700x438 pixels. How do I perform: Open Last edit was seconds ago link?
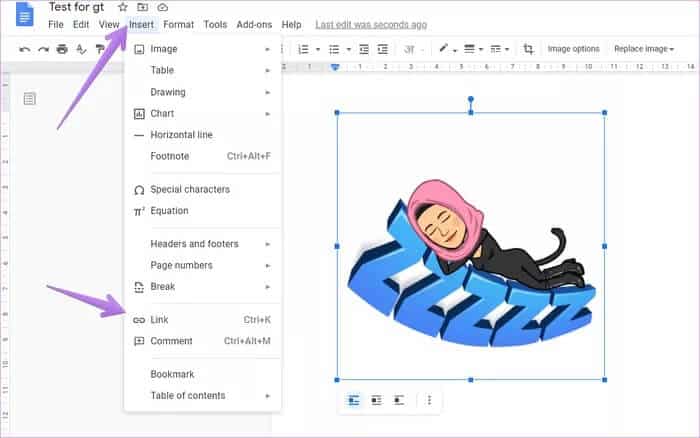(371, 25)
